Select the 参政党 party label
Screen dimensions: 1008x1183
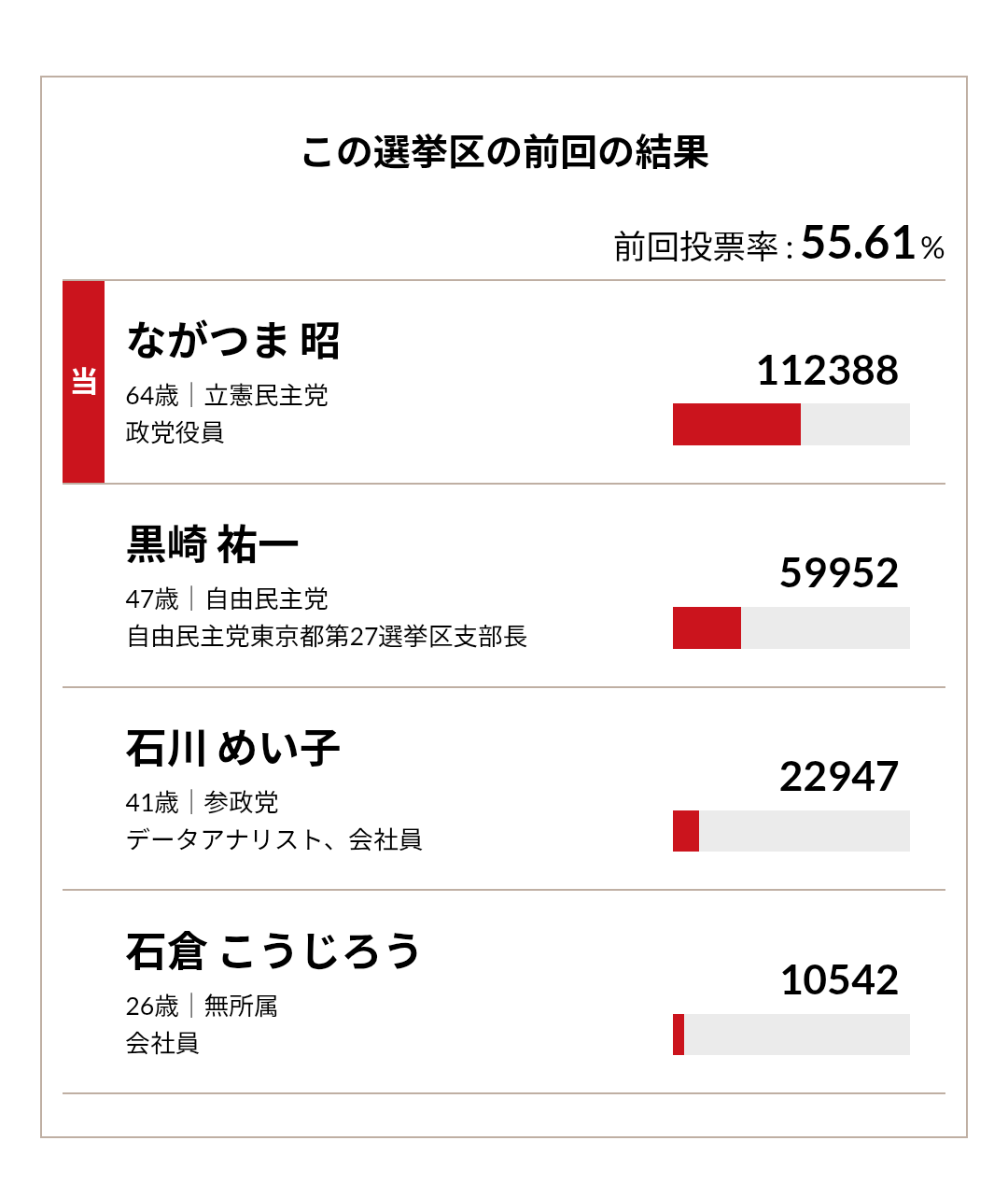tap(241, 802)
